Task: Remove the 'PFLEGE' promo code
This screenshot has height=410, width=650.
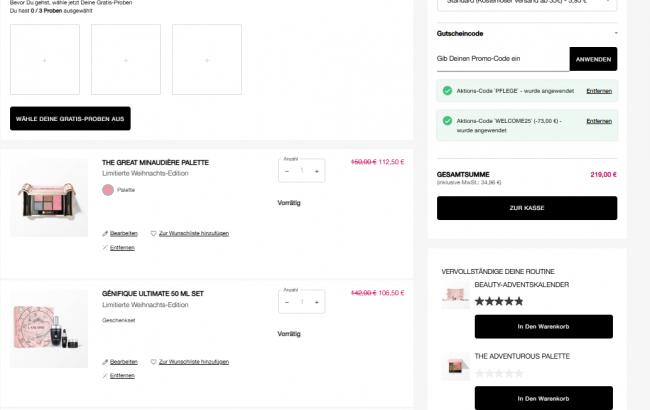Action: [x=599, y=91]
